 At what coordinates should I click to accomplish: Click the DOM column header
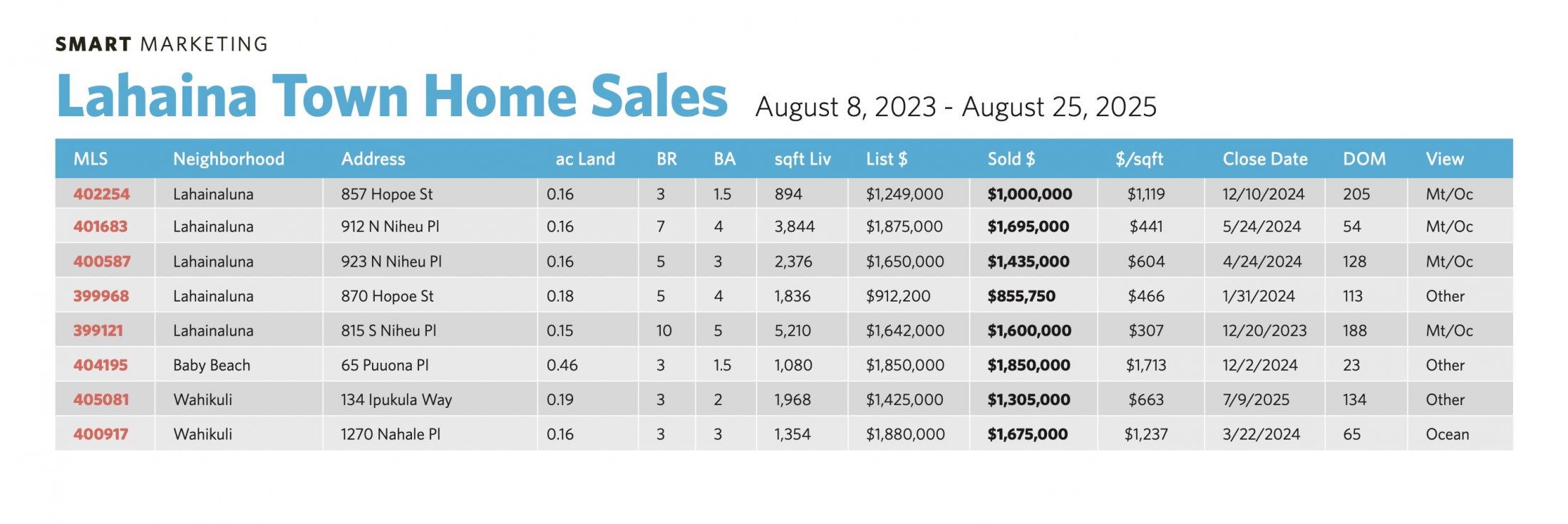[1364, 159]
